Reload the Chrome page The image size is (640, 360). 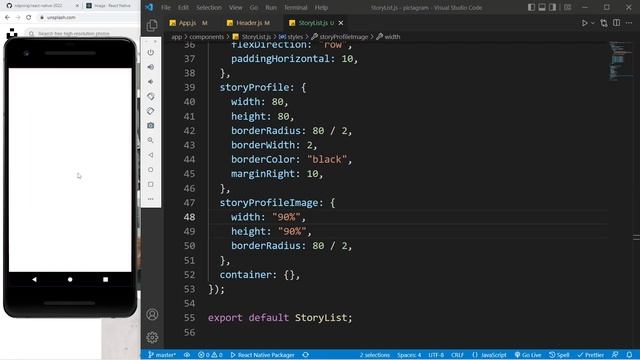29,18
